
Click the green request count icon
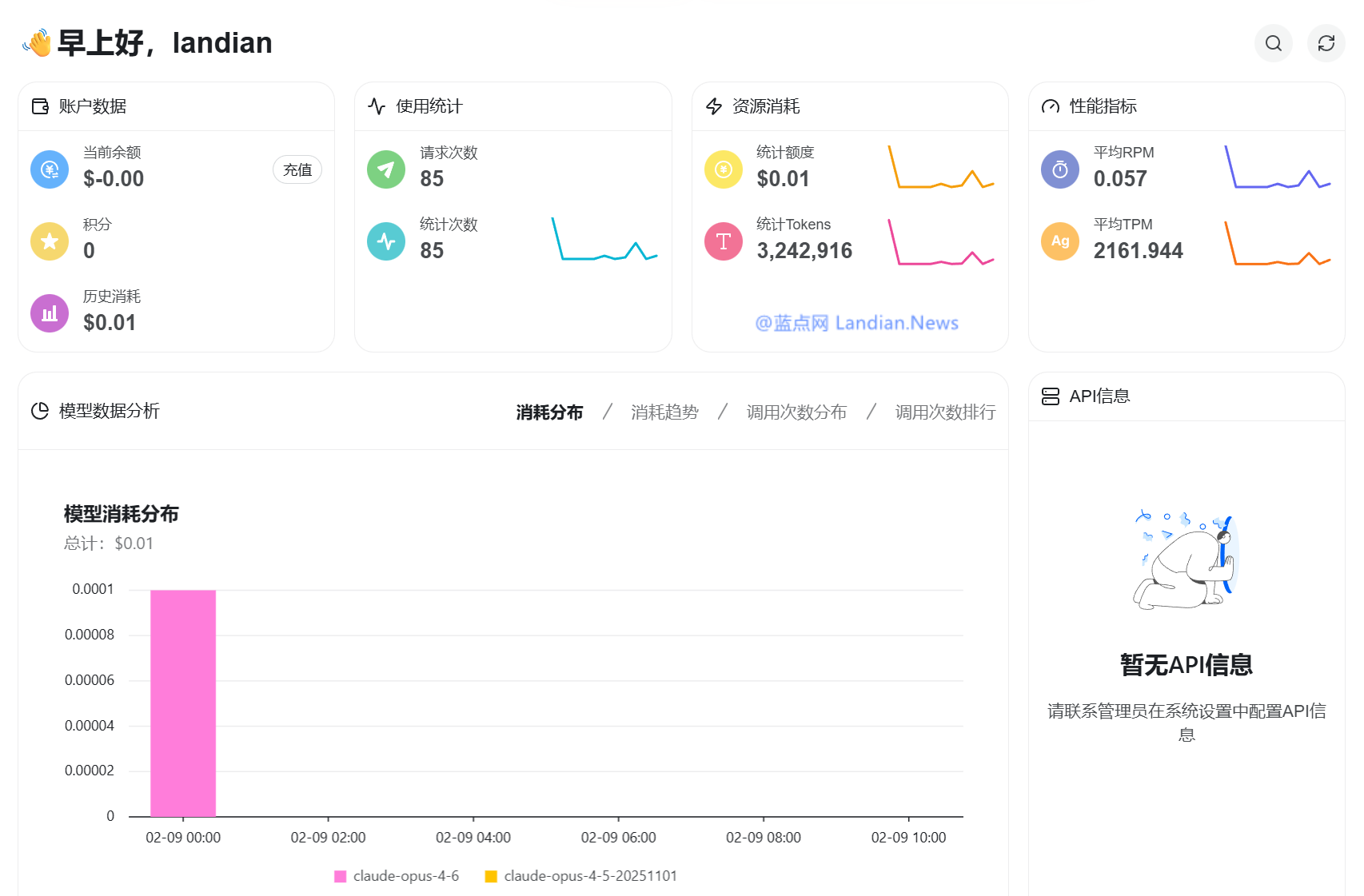(x=386, y=169)
